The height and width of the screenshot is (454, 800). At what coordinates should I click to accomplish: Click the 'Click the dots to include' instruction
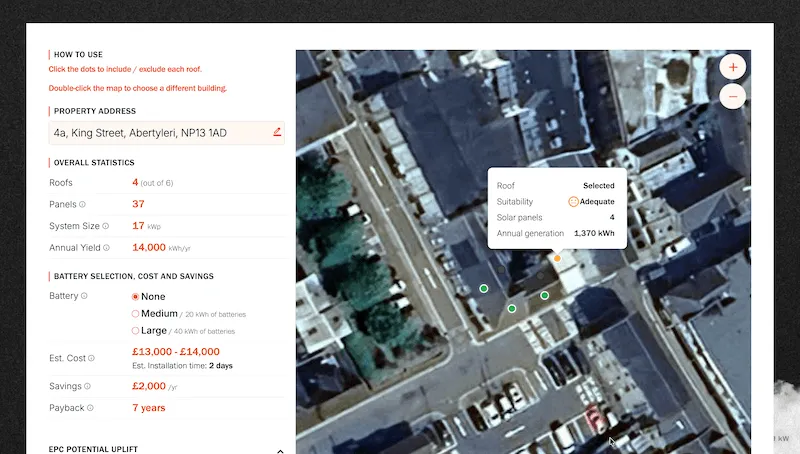tap(126, 69)
